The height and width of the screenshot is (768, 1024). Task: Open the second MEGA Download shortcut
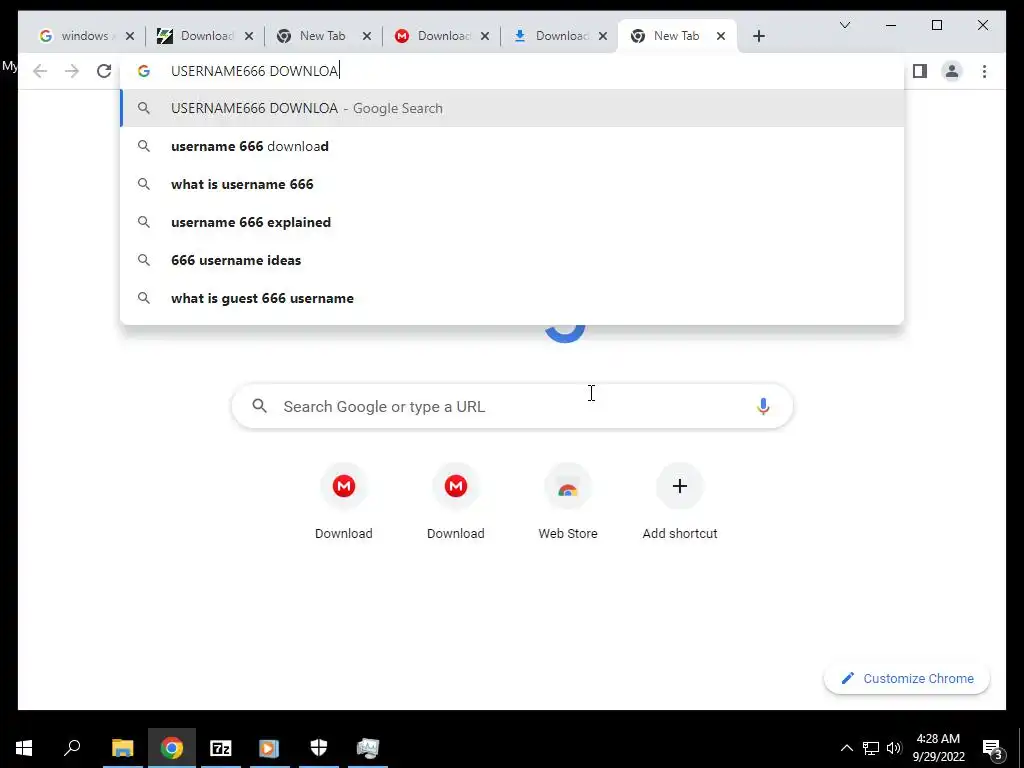[x=456, y=501]
